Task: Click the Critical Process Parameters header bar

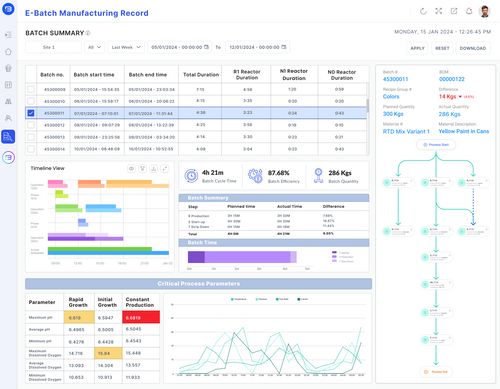Action: pyautogui.click(x=198, y=284)
